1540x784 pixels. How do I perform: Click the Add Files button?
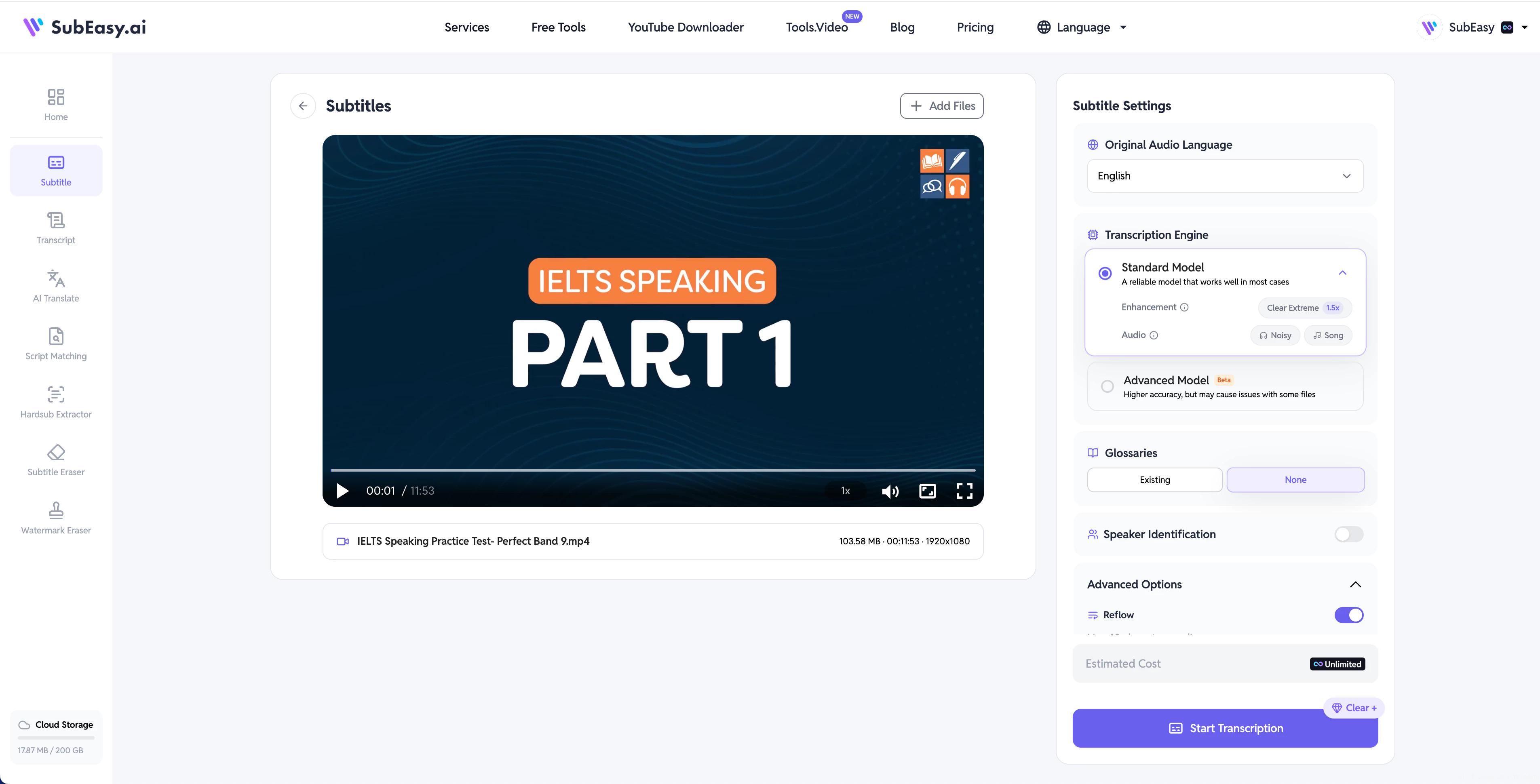[941, 106]
